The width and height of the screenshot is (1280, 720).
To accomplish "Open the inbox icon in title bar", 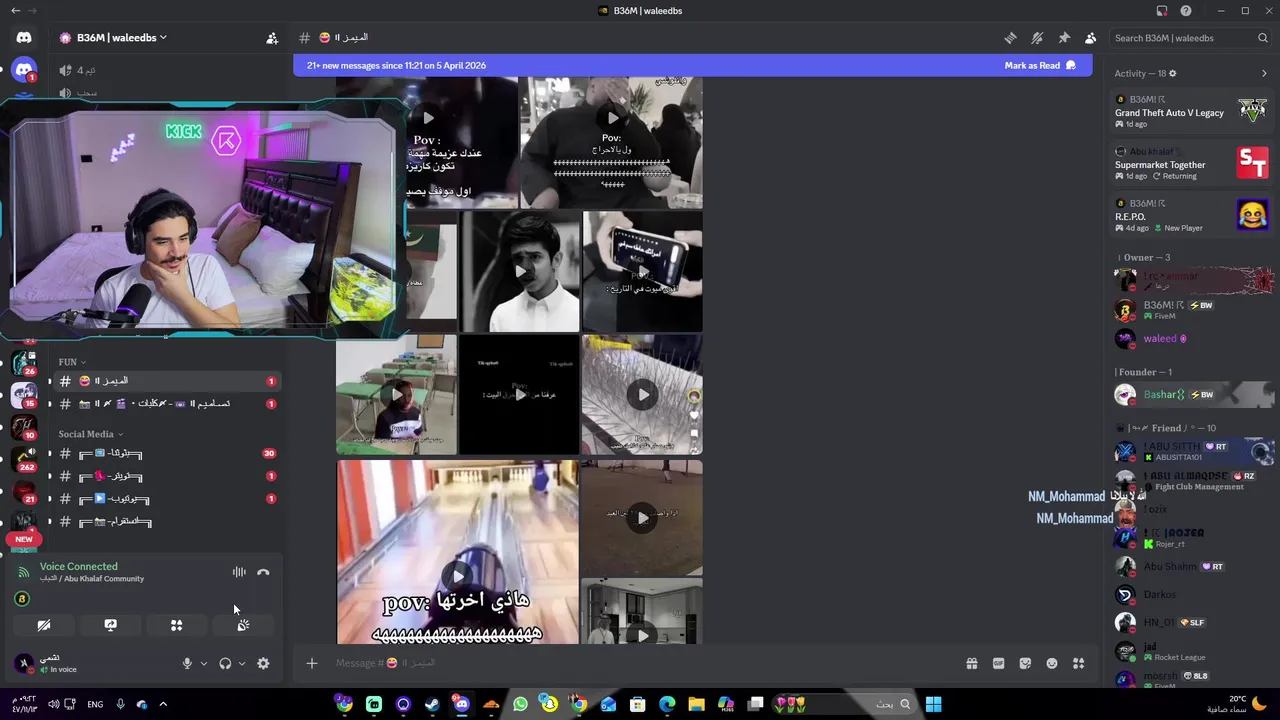I will pos(1161,11).
